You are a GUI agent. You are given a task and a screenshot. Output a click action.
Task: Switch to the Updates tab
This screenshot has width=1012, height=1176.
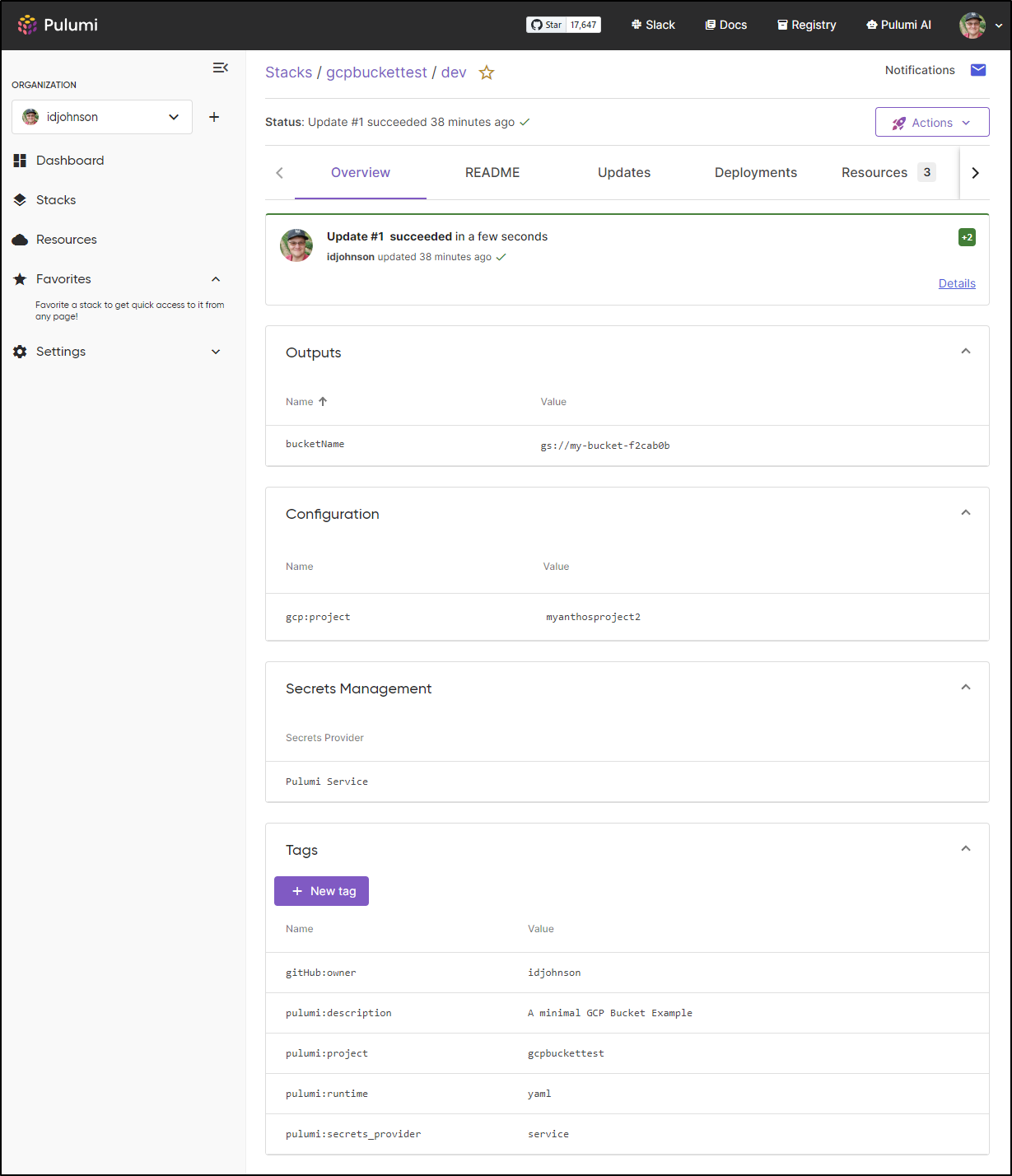tap(624, 173)
